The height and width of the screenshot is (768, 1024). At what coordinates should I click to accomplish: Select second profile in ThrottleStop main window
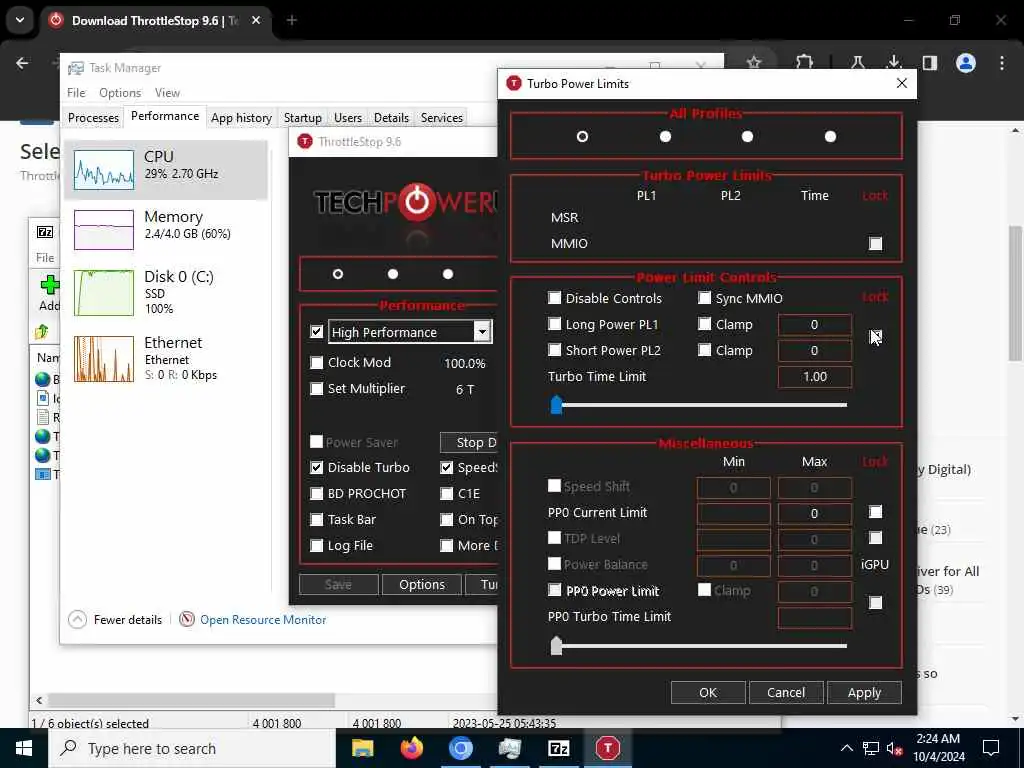392,274
